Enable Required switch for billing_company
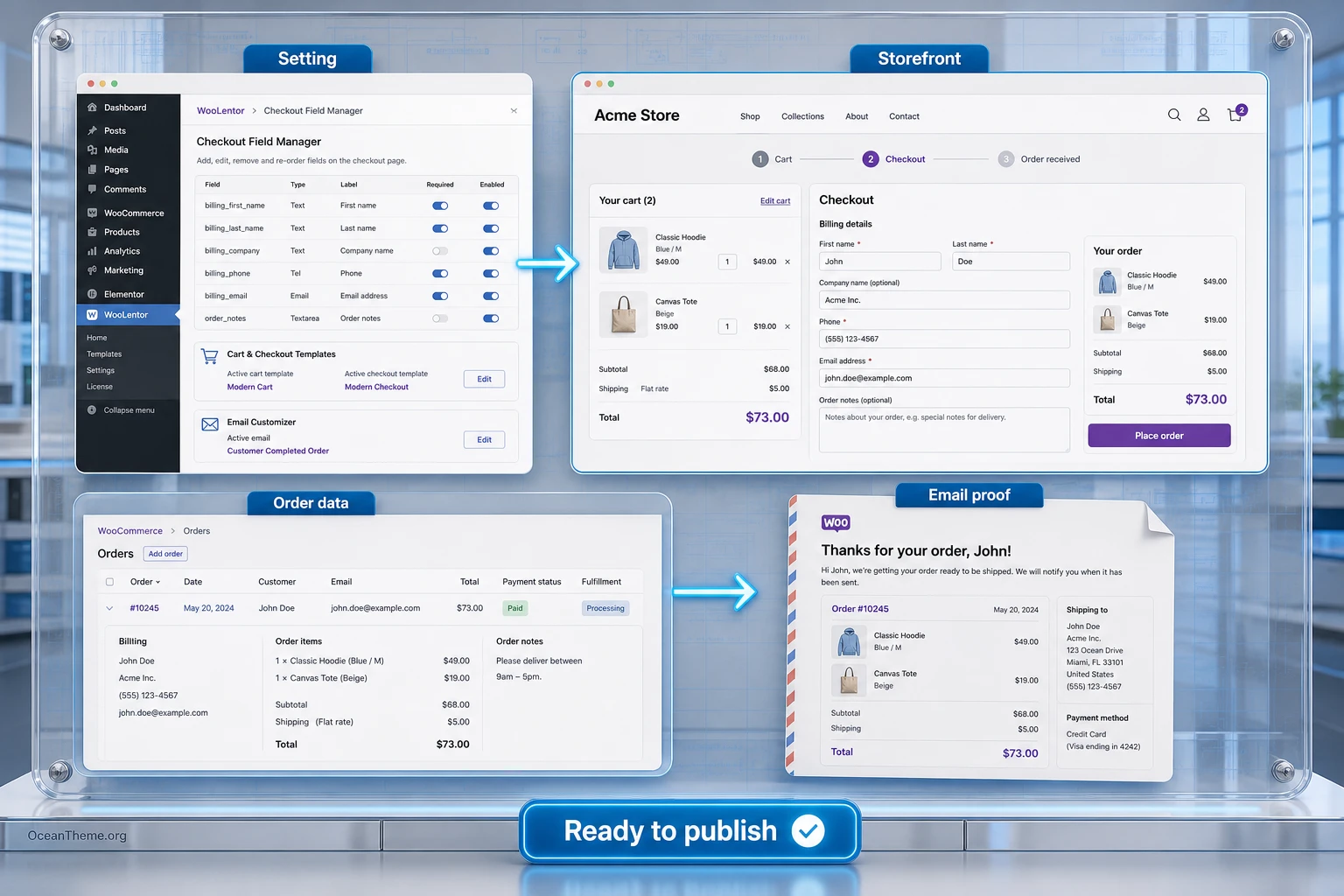Viewport: 1344px width, 896px height. point(440,251)
